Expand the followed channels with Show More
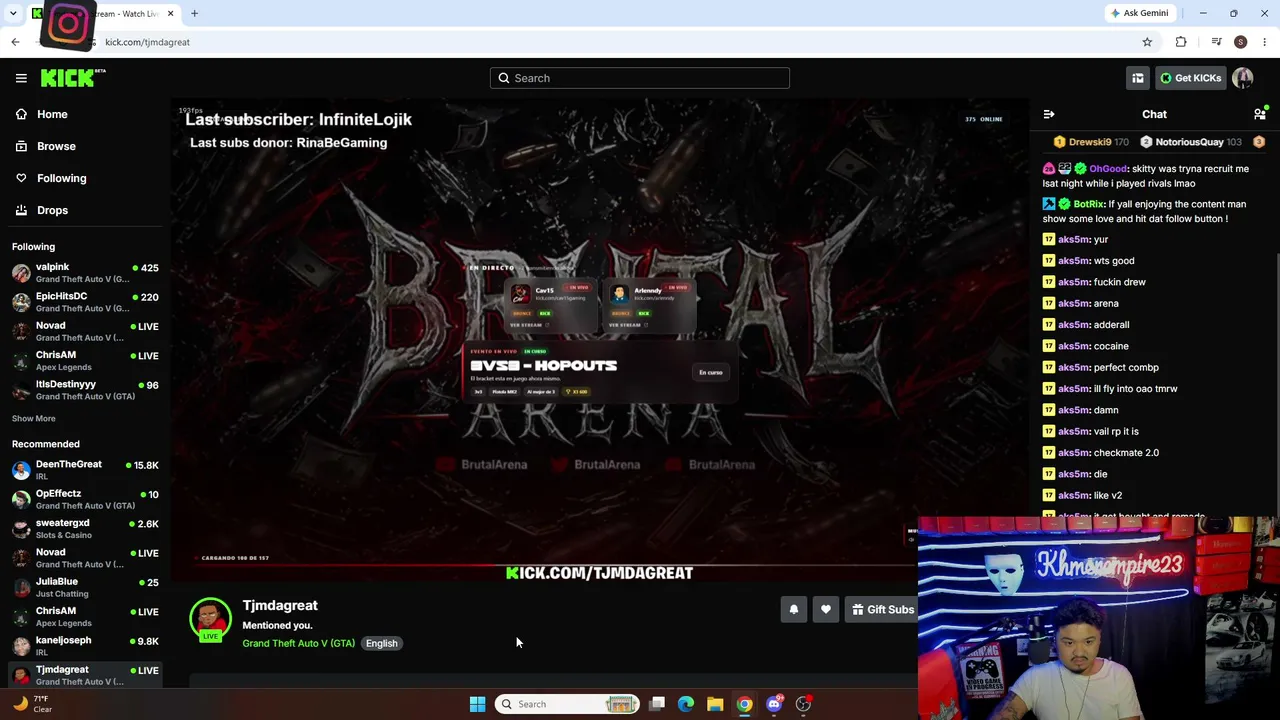The height and width of the screenshot is (720, 1280). pyautogui.click(x=34, y=418)
